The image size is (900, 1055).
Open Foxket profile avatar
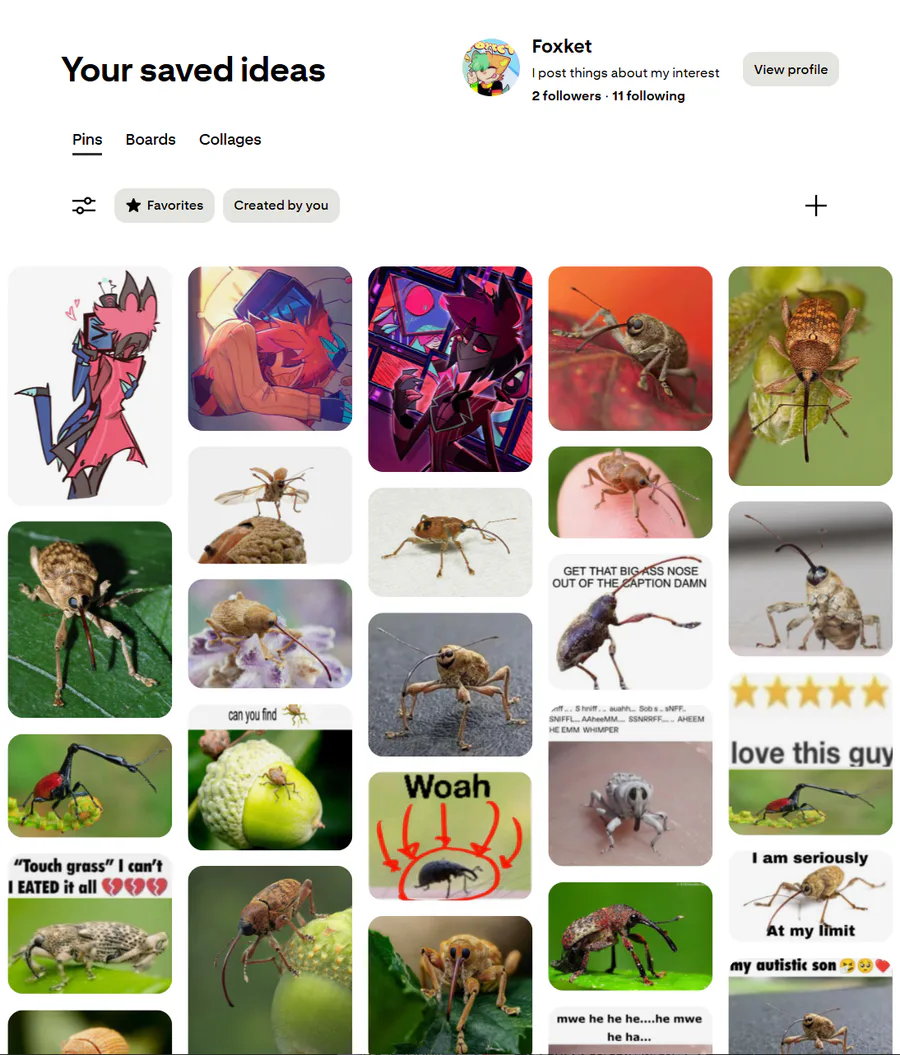pyautogui.click(x=491, y=67)
